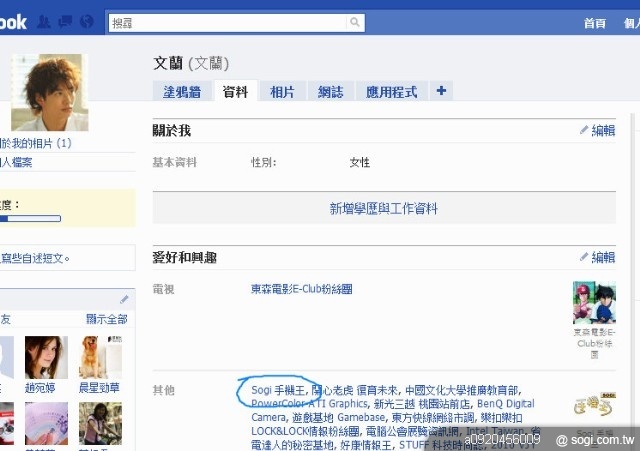Viewport: 640px width, 451px height.
Task: Switch to the 塗鴉牆 tab
Action: tap(182, 91)
